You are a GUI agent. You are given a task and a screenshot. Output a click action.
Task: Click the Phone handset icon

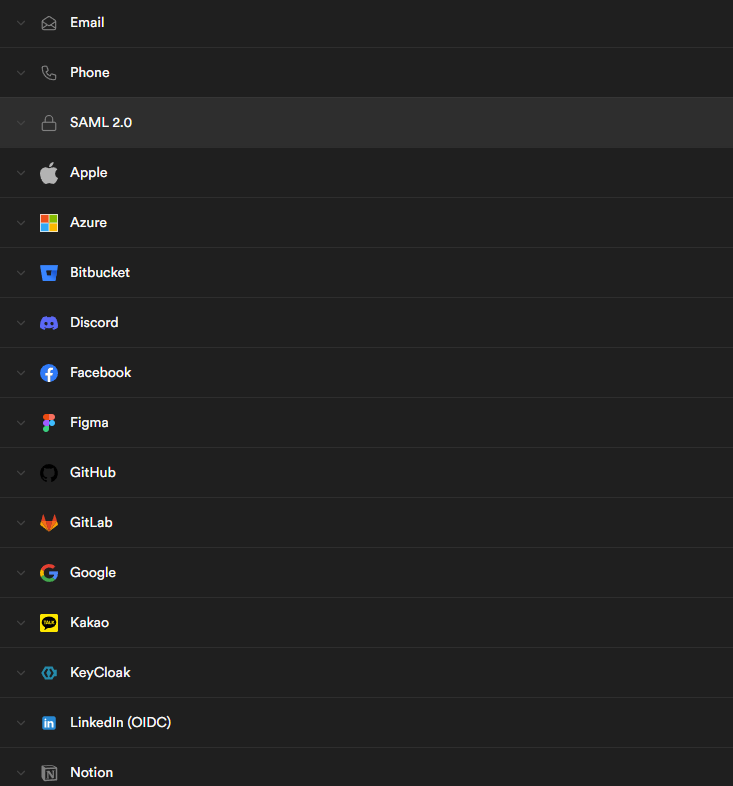click(x=49, y=73)
